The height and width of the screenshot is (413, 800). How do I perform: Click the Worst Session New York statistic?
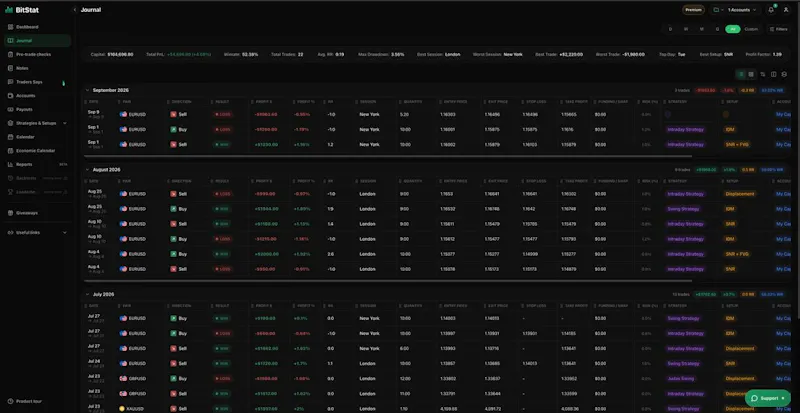[497, 54]
